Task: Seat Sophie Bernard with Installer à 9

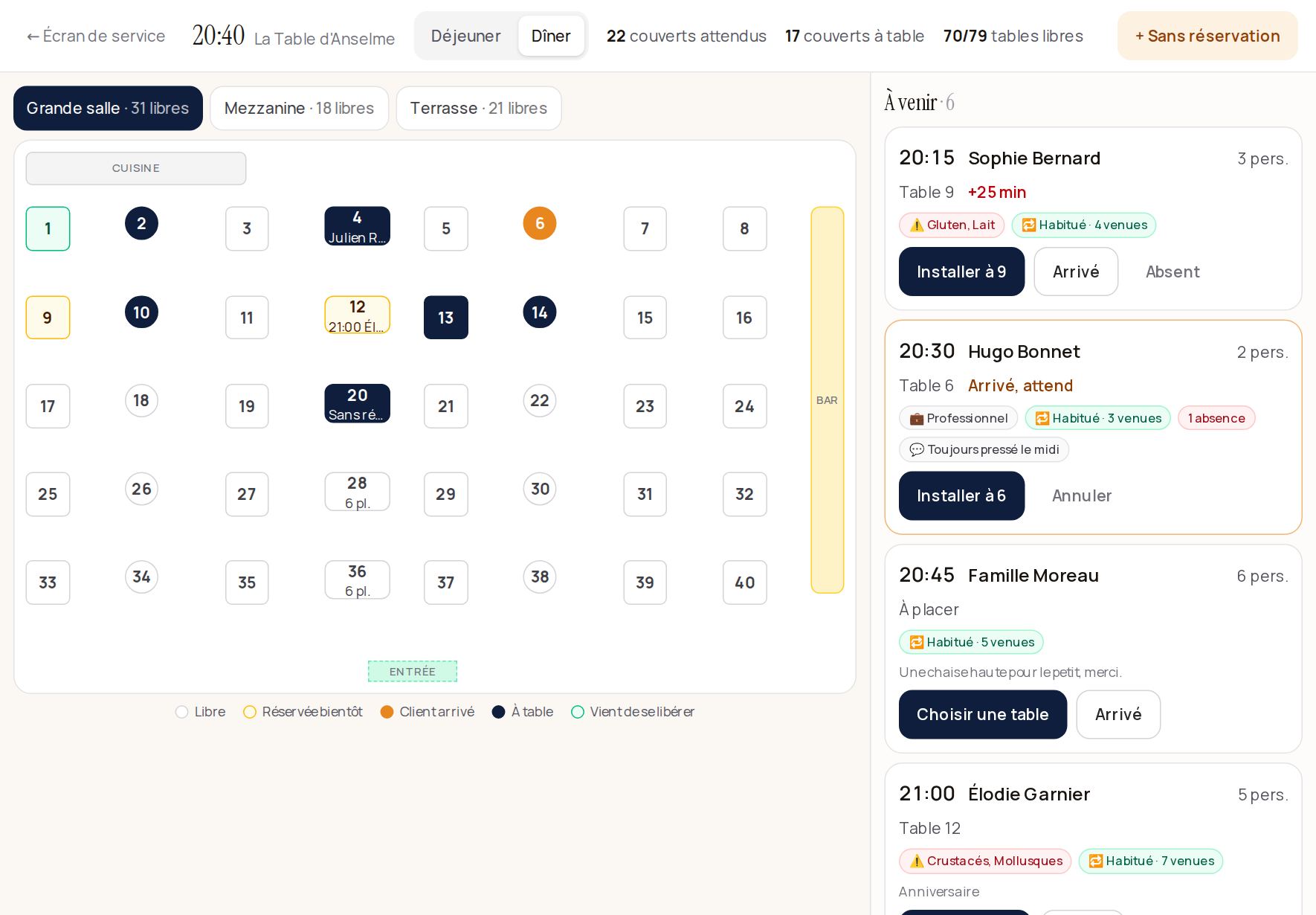Action: tap(961, 272)
